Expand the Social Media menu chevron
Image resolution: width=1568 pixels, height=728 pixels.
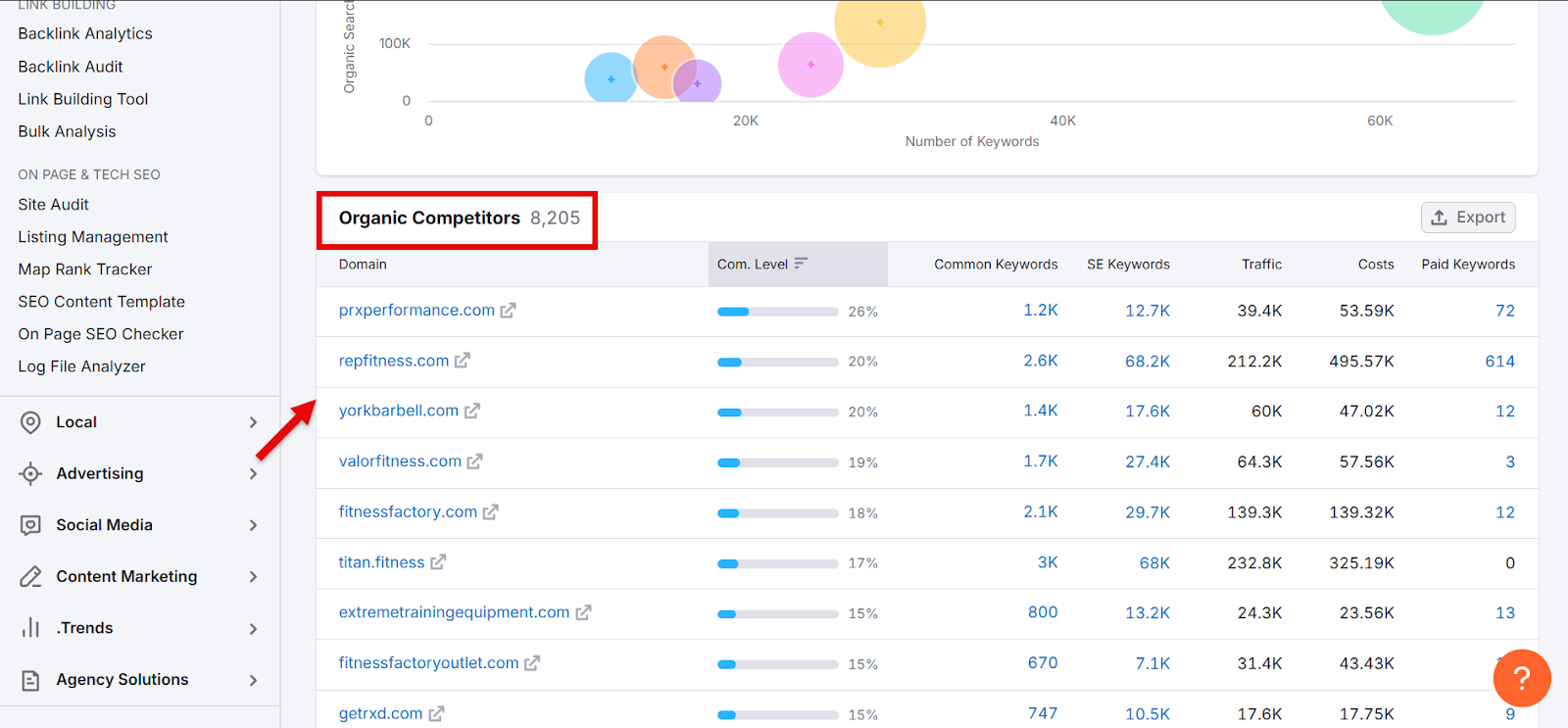tap(253, 525)
